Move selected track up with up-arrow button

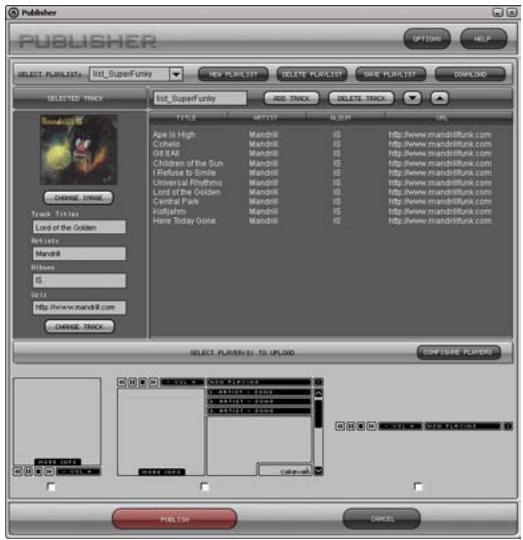coord(440,98)
